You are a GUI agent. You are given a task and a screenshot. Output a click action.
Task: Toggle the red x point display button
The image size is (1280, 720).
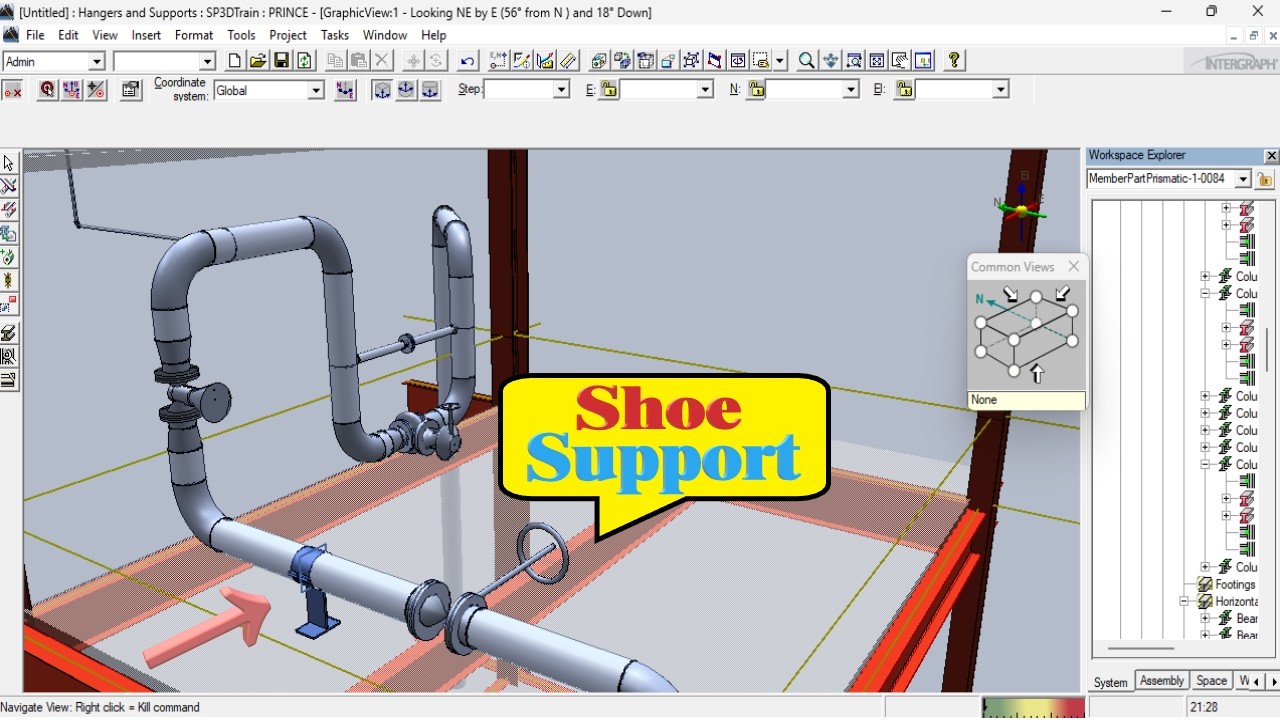tap(13, 91)
